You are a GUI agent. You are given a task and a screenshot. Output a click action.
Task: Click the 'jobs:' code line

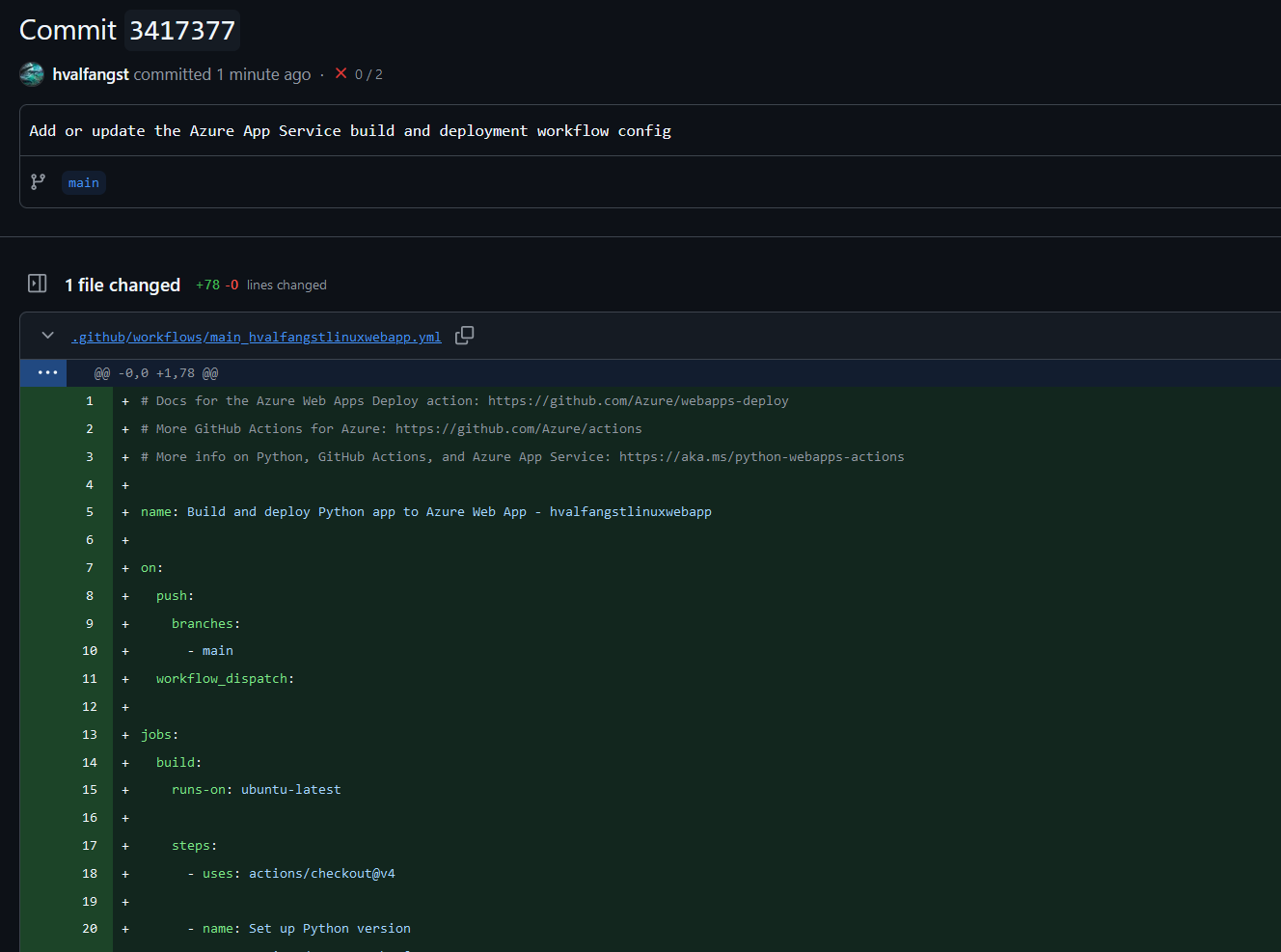160,735
